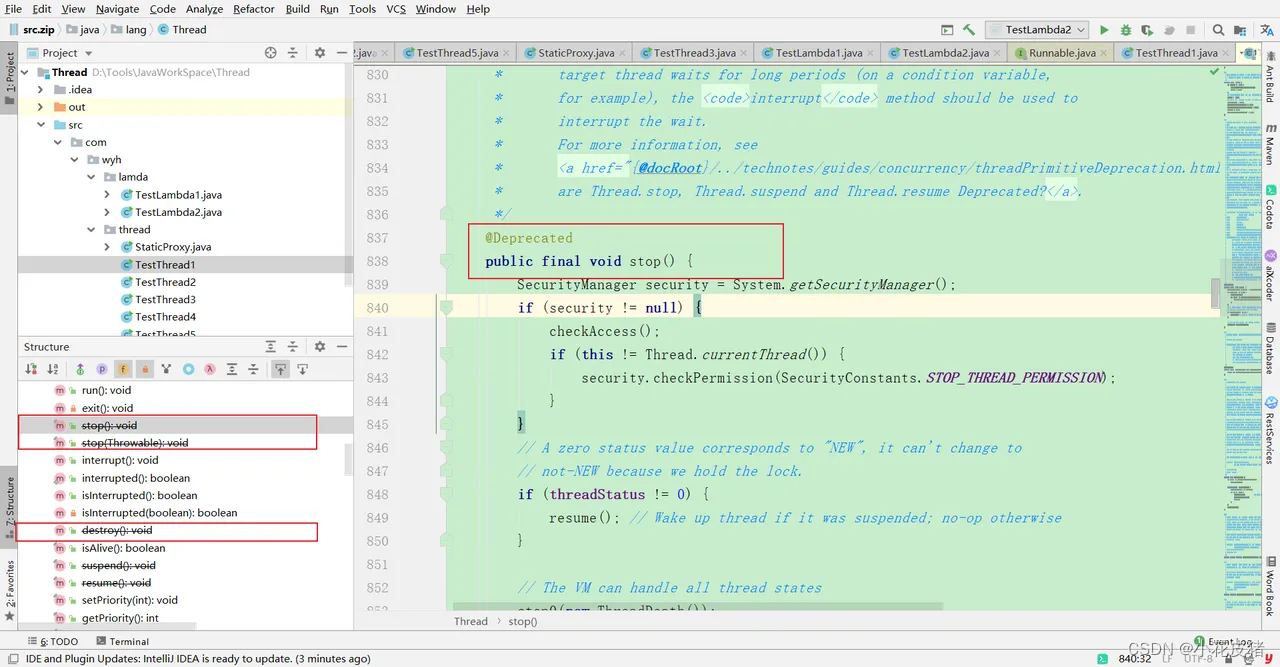Collapse the src folder

tap(41, 125)
